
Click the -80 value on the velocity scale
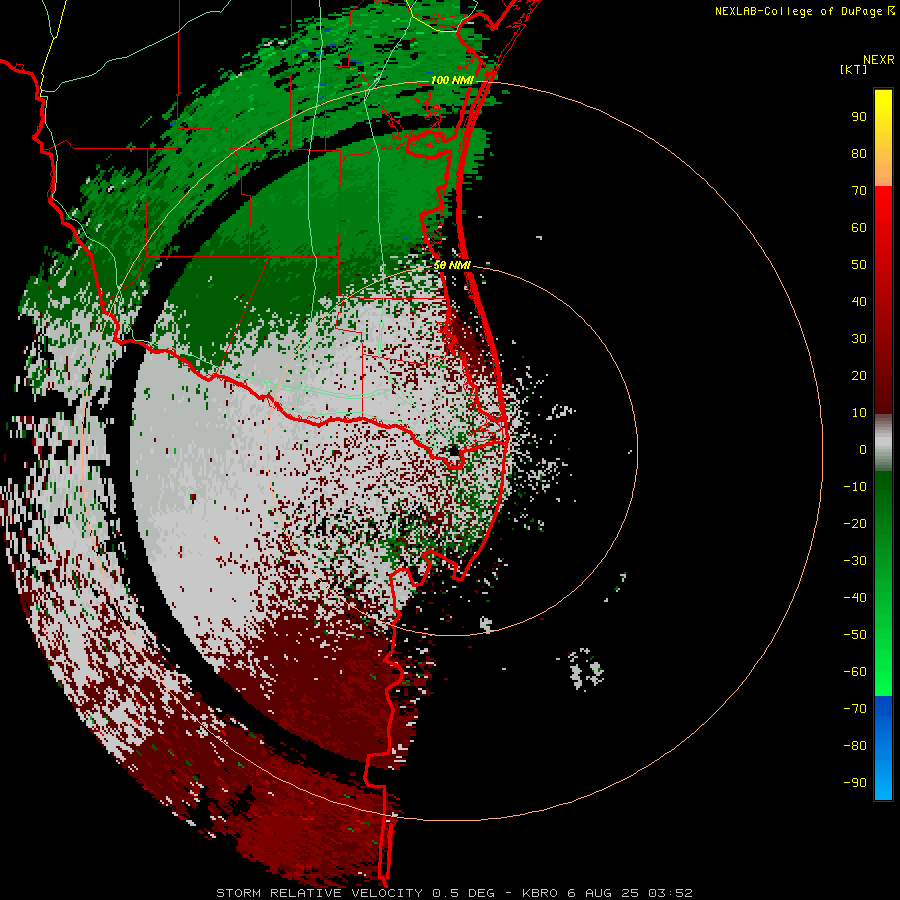coord(855,746)
